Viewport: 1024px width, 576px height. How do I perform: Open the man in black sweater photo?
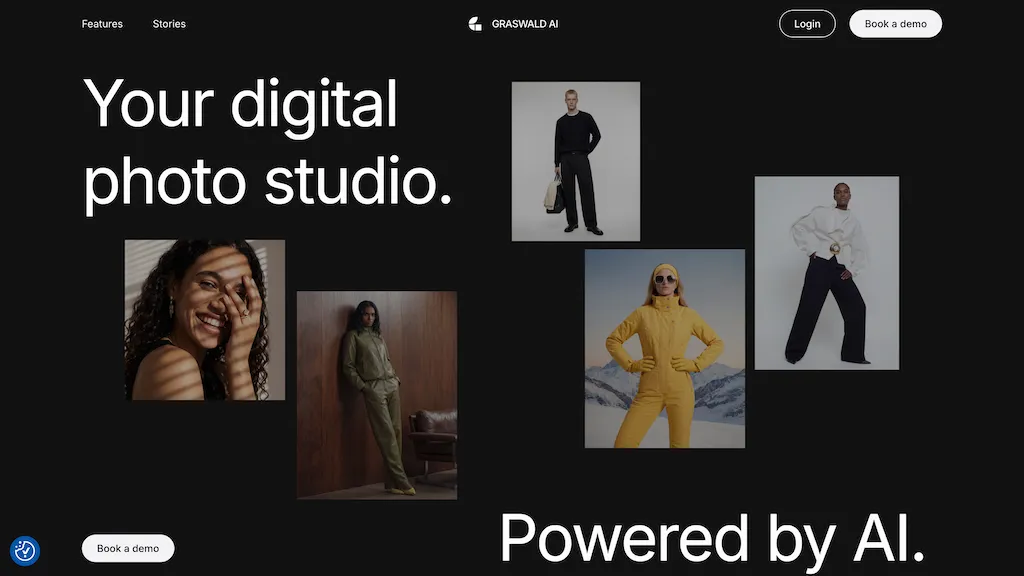(x=575, y=161)
